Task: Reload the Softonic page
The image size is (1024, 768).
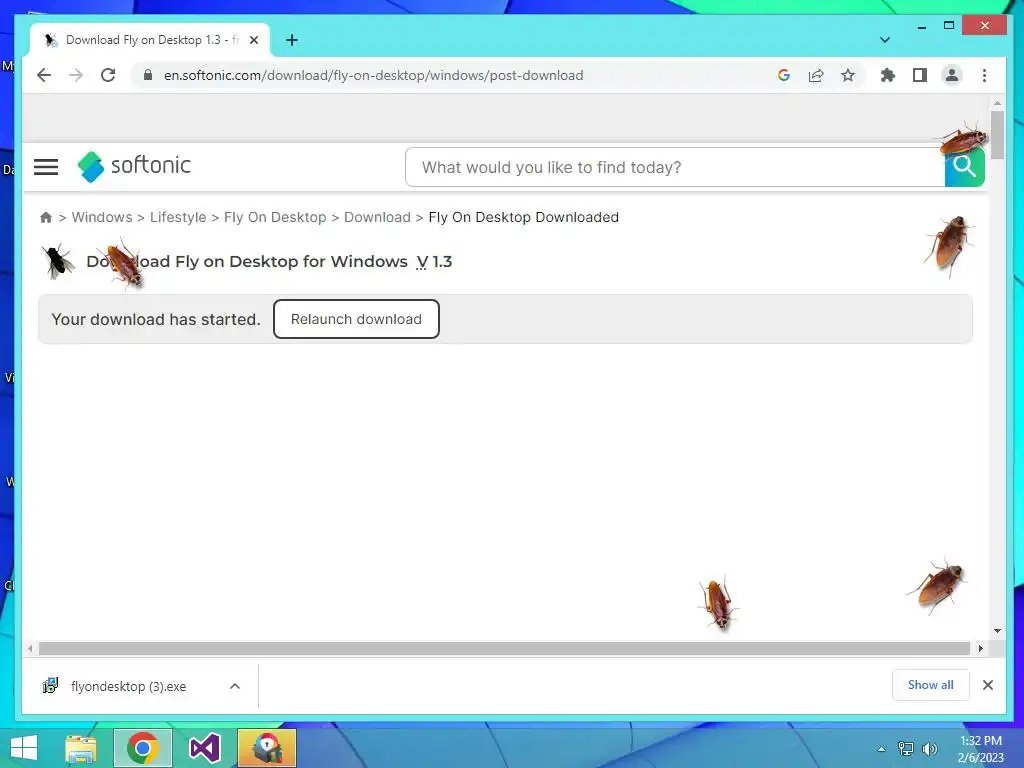Action: [x=108, y=75]
